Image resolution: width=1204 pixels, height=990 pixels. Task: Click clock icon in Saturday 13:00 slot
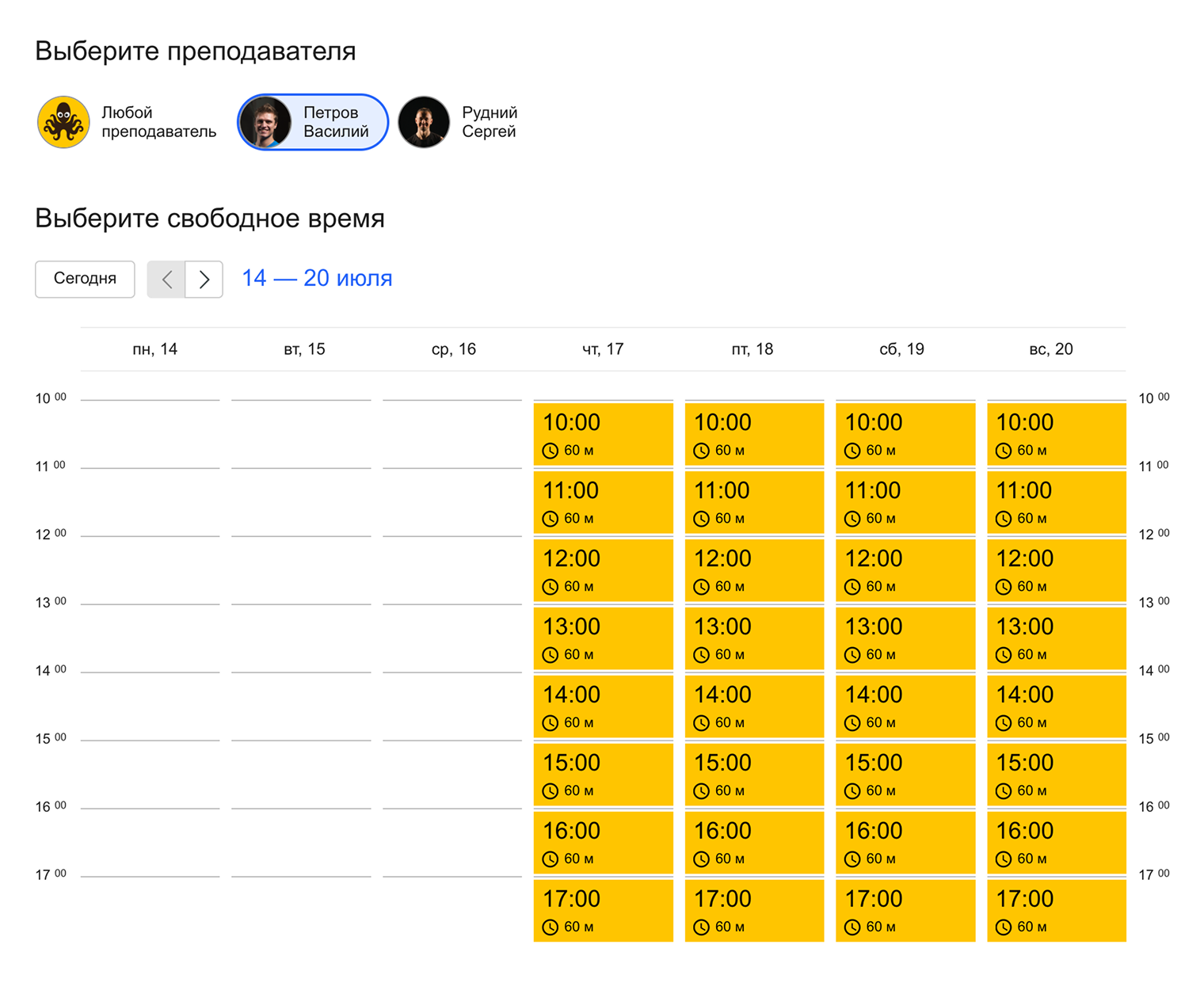[852, 655]
